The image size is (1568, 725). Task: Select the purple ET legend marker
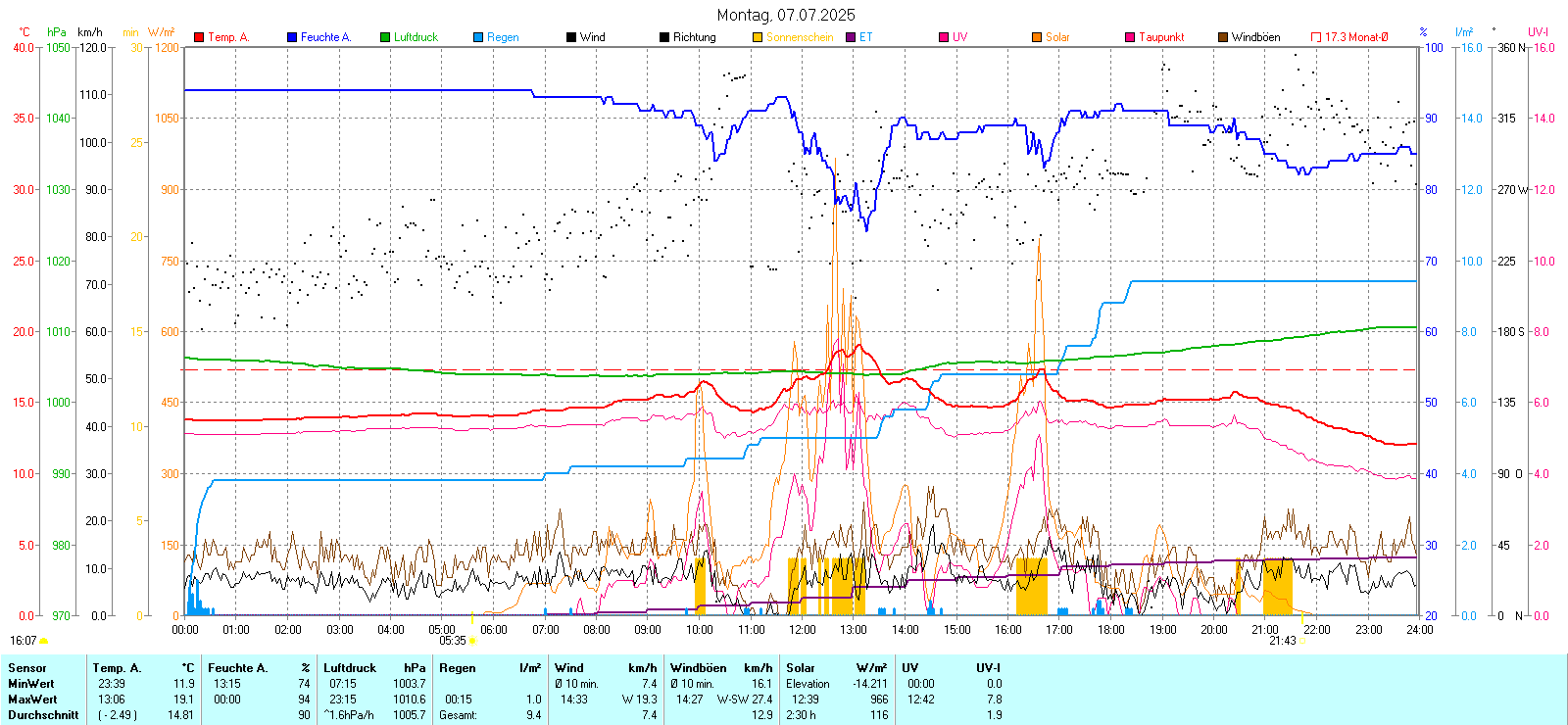[x=851, y=37]
